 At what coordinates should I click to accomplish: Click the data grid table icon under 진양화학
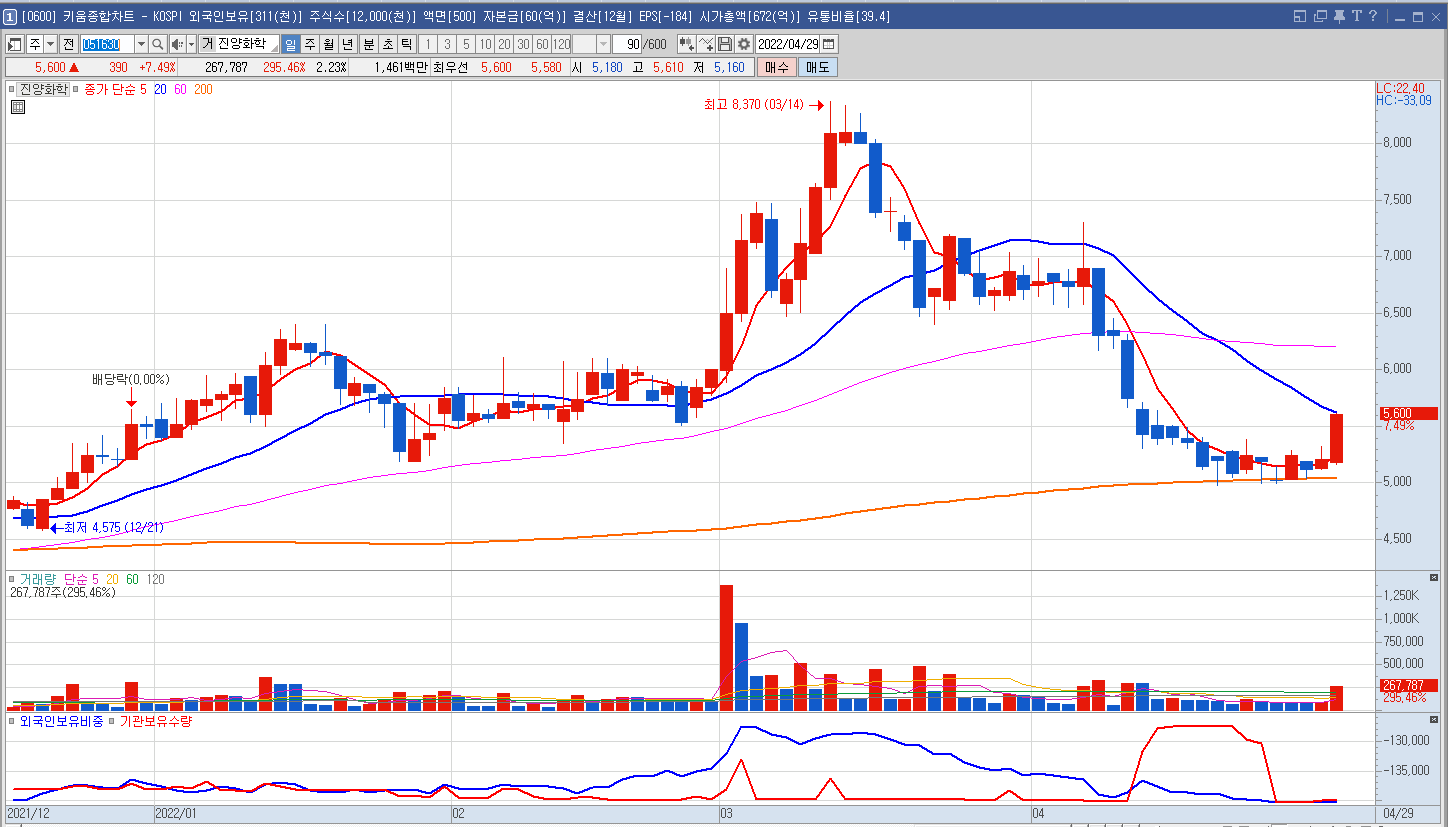(x=18, y=107)
